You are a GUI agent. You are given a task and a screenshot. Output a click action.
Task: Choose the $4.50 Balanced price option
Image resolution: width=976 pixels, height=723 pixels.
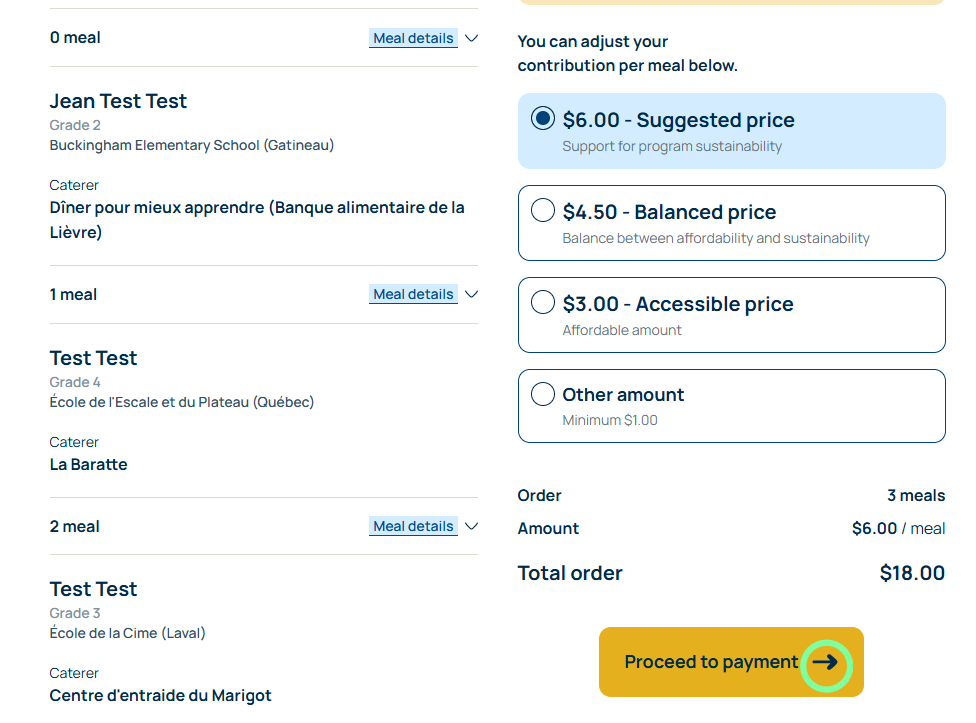tap(542, 211)
